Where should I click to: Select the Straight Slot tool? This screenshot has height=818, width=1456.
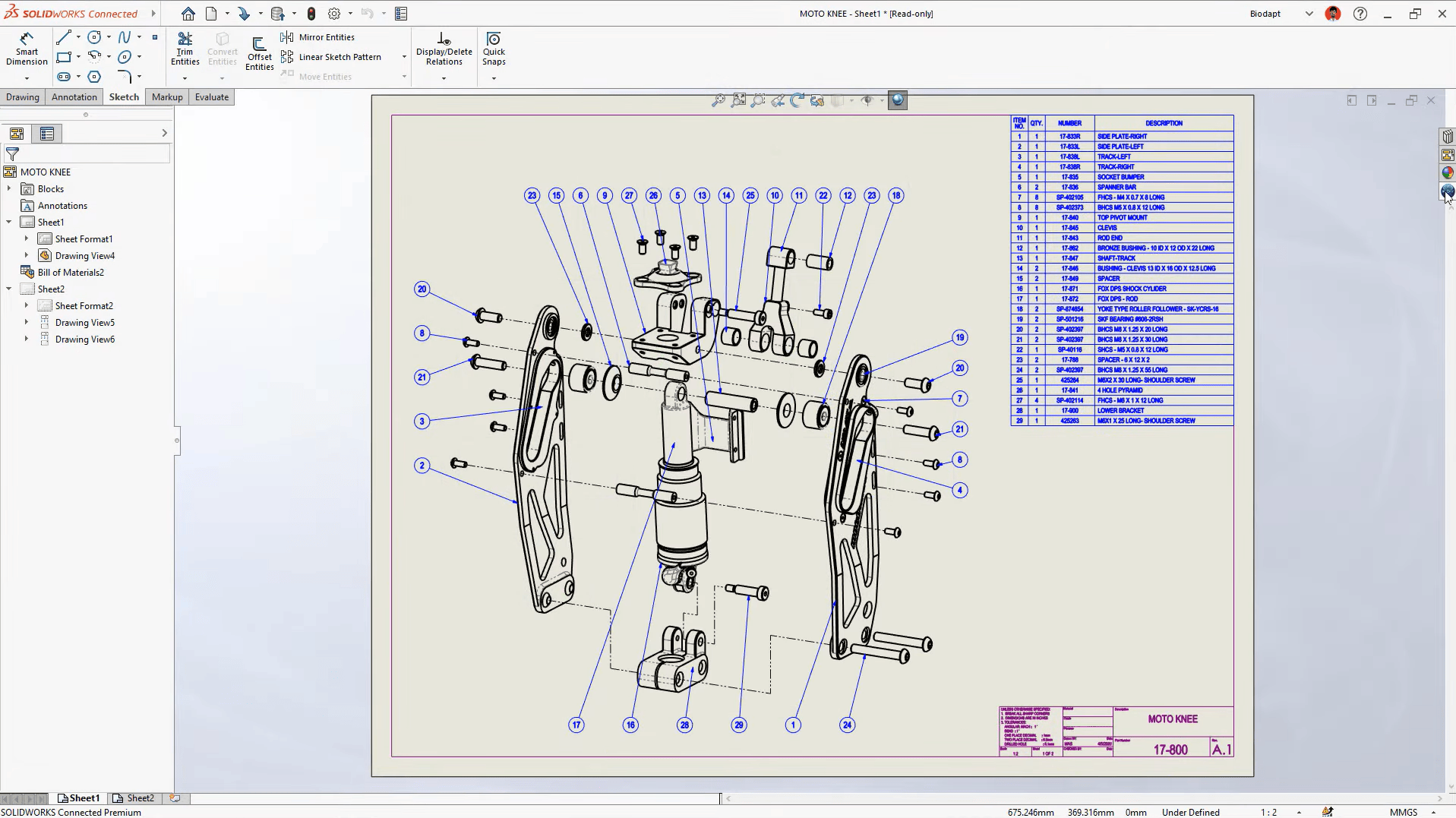(64, 77)
